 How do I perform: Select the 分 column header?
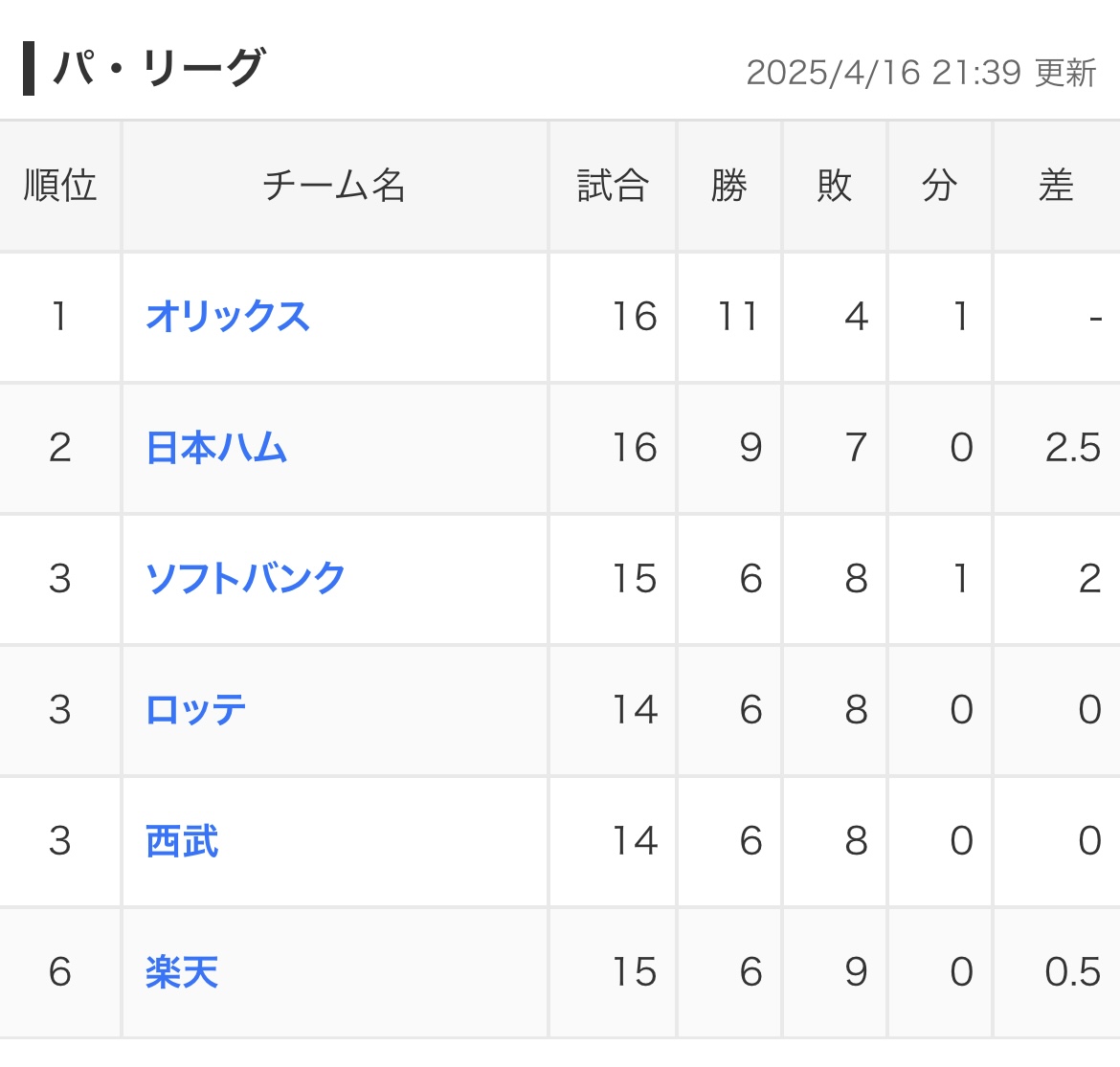pos(940,186)
